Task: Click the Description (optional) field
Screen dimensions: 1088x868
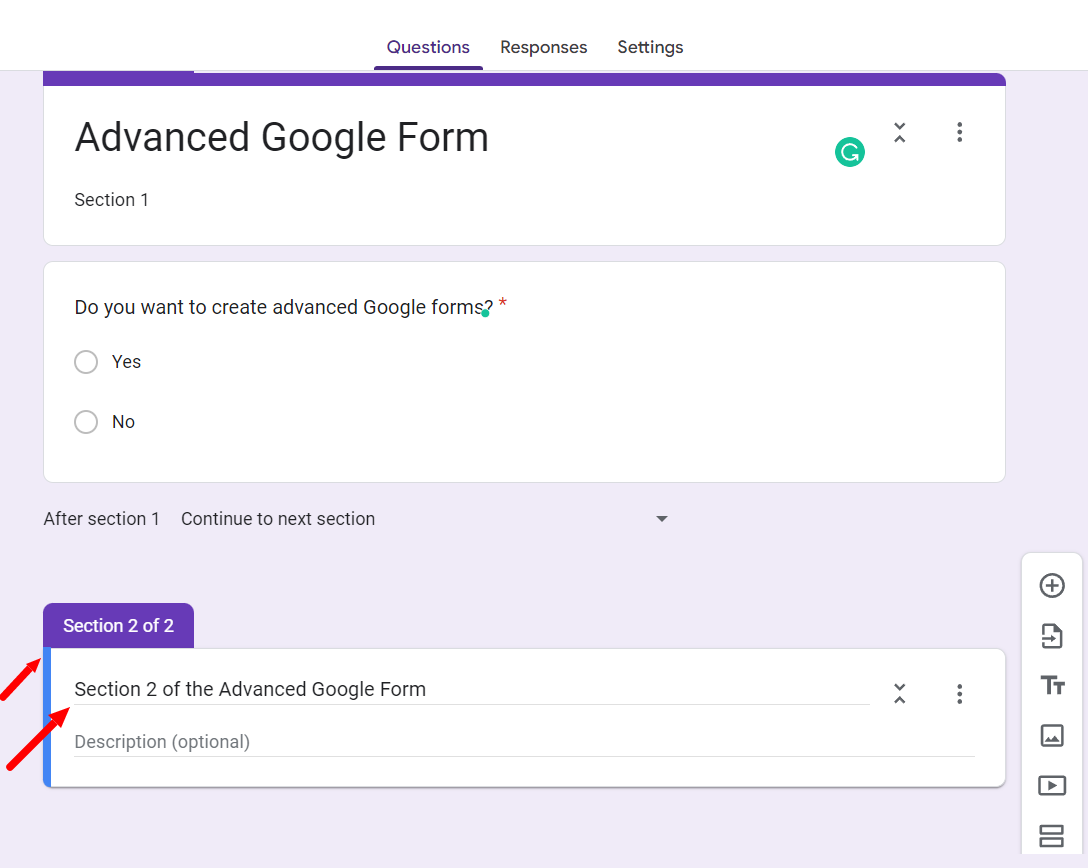Action: point(525,742)
